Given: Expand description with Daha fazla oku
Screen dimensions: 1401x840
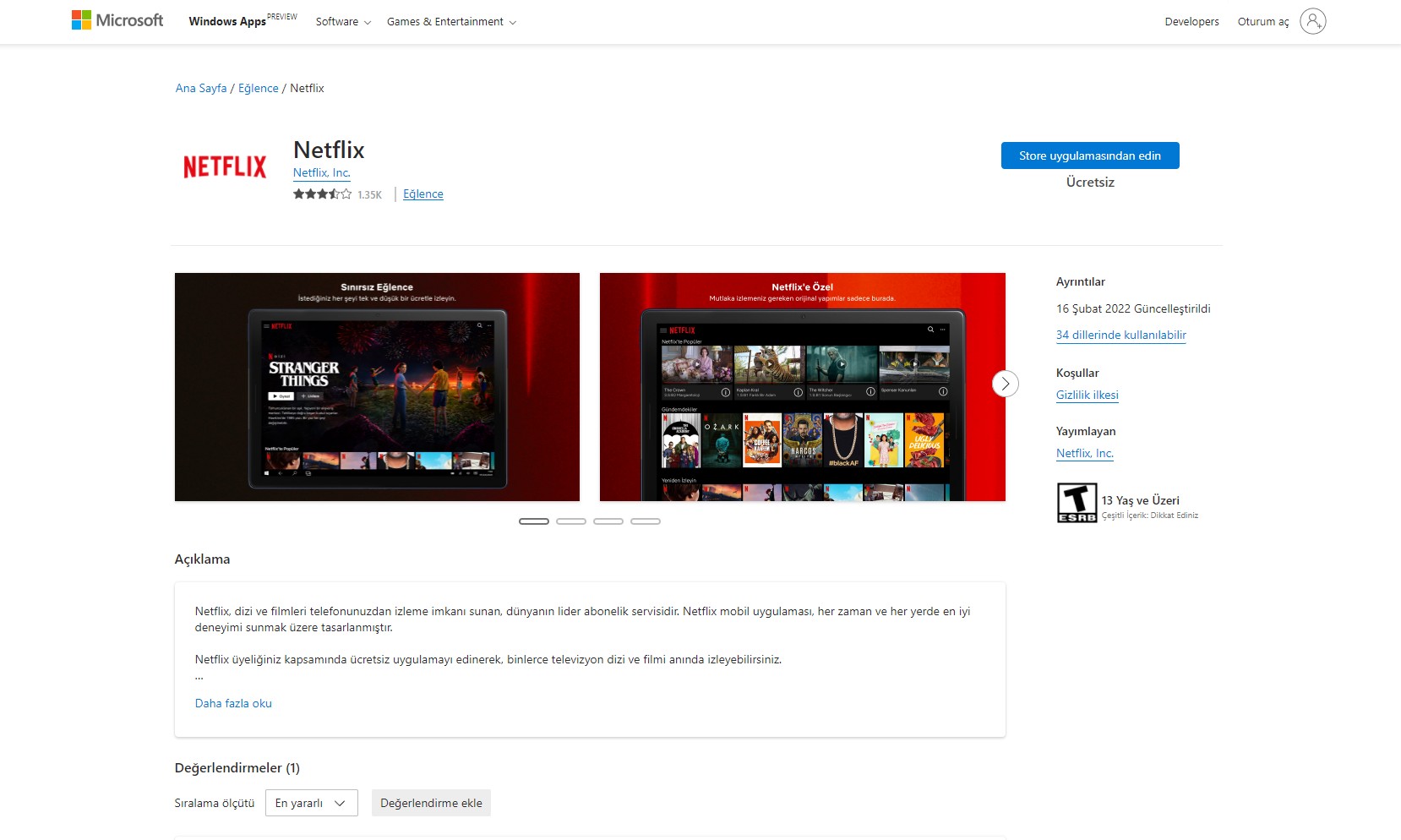Looking at the screenshot, I should [233, 703].
